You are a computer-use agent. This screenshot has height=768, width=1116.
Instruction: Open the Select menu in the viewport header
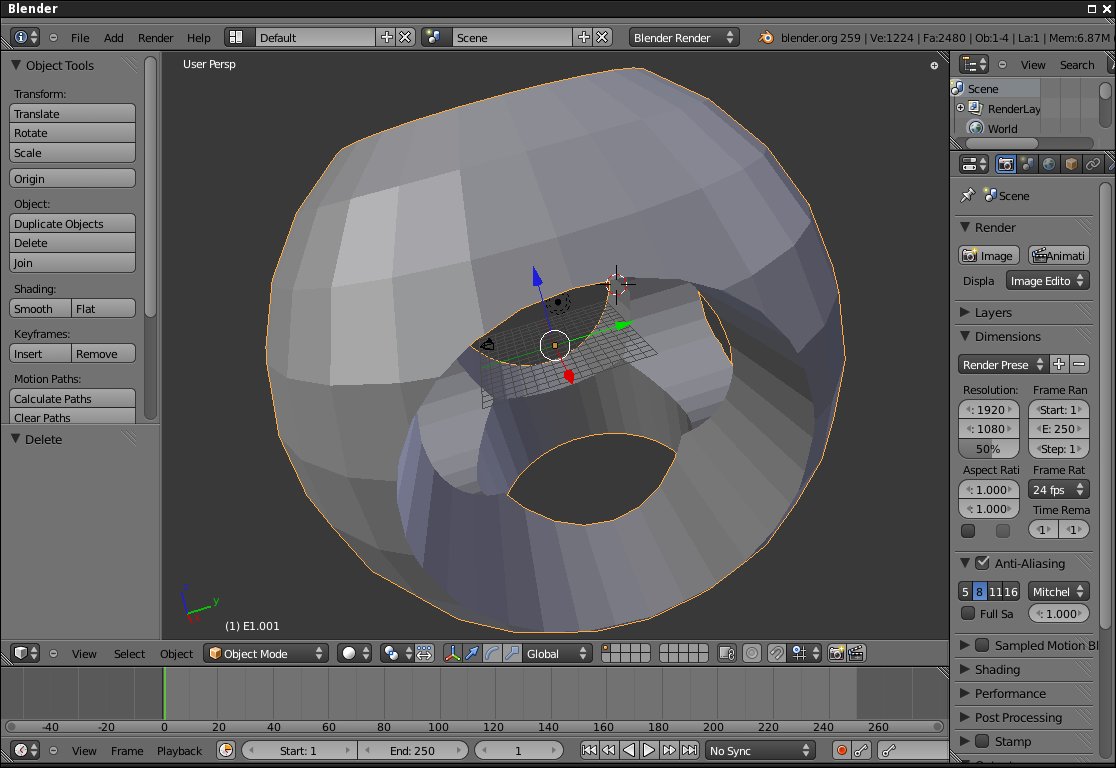point(129,654)
